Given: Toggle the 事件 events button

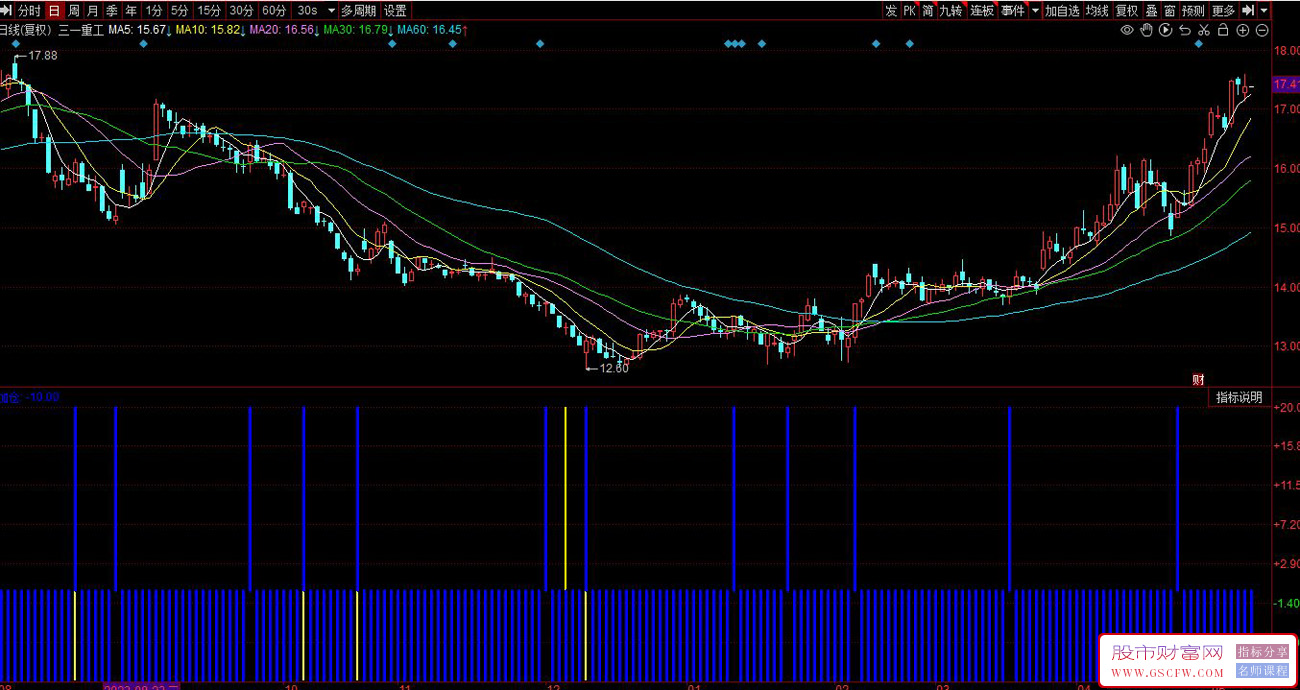Looking at the screenshot, I should (x=1013, y=10).
